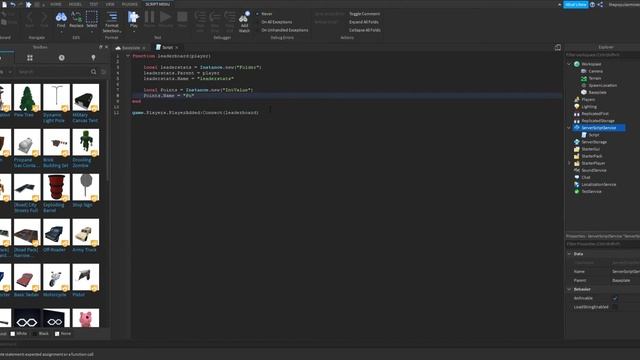Click the Expand All Folds action

[364, 22]
